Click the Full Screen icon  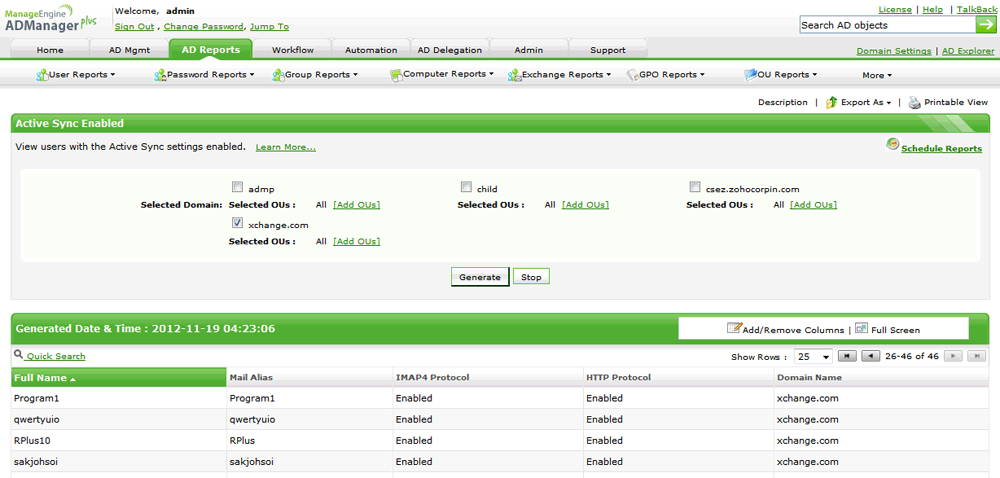point(861,328)
